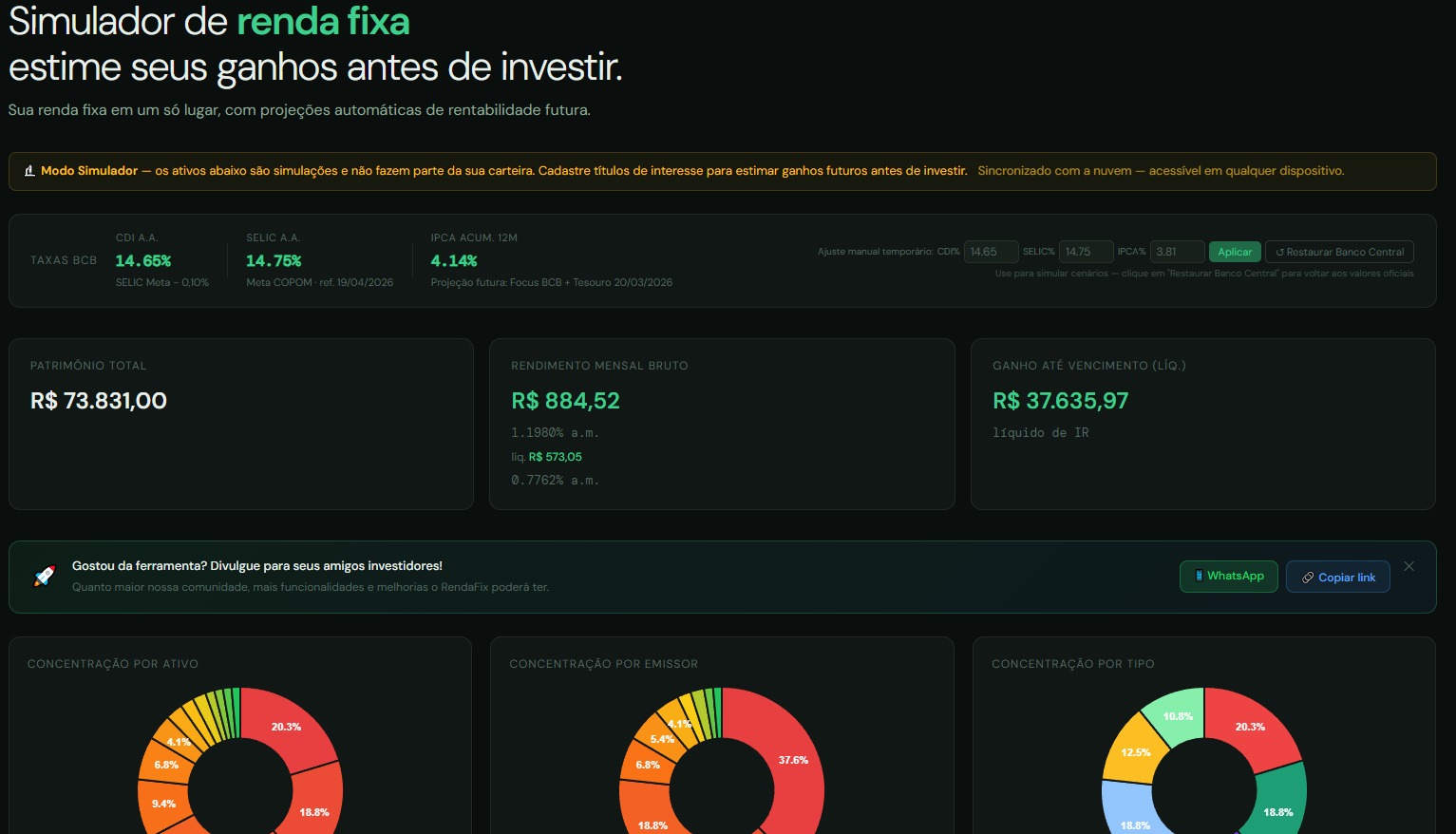Click the light green 10.8% slice in Concentração por Tipo
1456x834 pixels.
(x=1177, y=716)
